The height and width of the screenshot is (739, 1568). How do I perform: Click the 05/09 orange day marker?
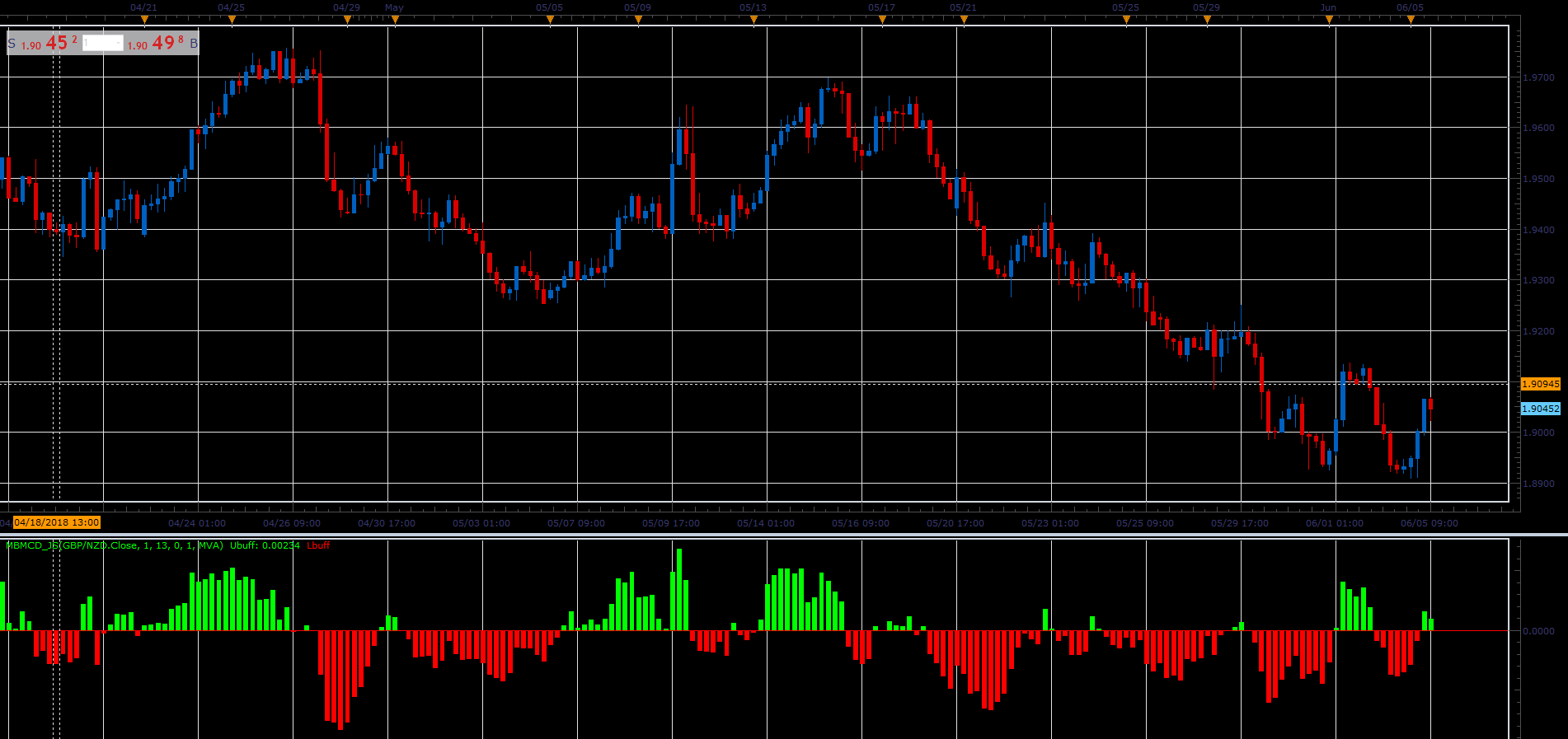(638, 19)
